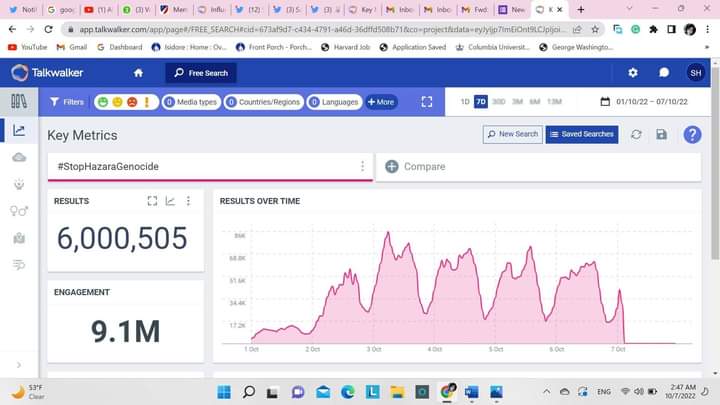This screenshot has width=720, height=405.
Task: Open Saved Searches list
Action: pos(582,134)
